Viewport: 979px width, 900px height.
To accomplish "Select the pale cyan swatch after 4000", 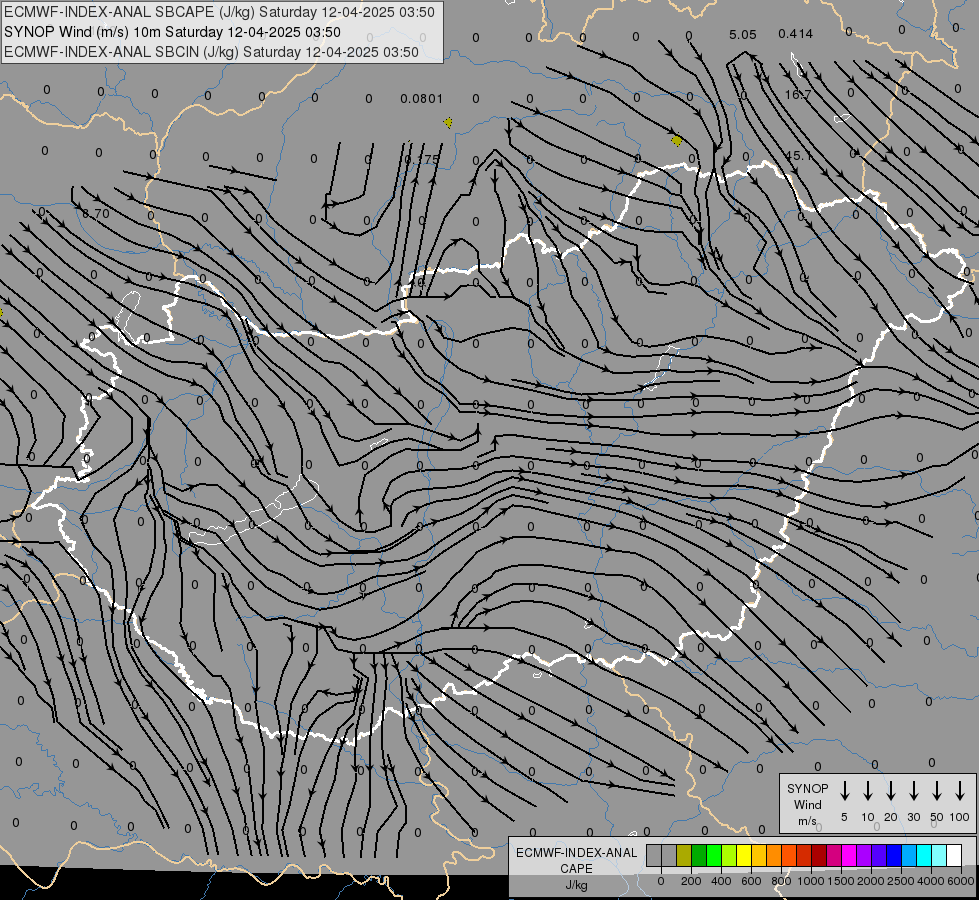I will tap(938, 855).
